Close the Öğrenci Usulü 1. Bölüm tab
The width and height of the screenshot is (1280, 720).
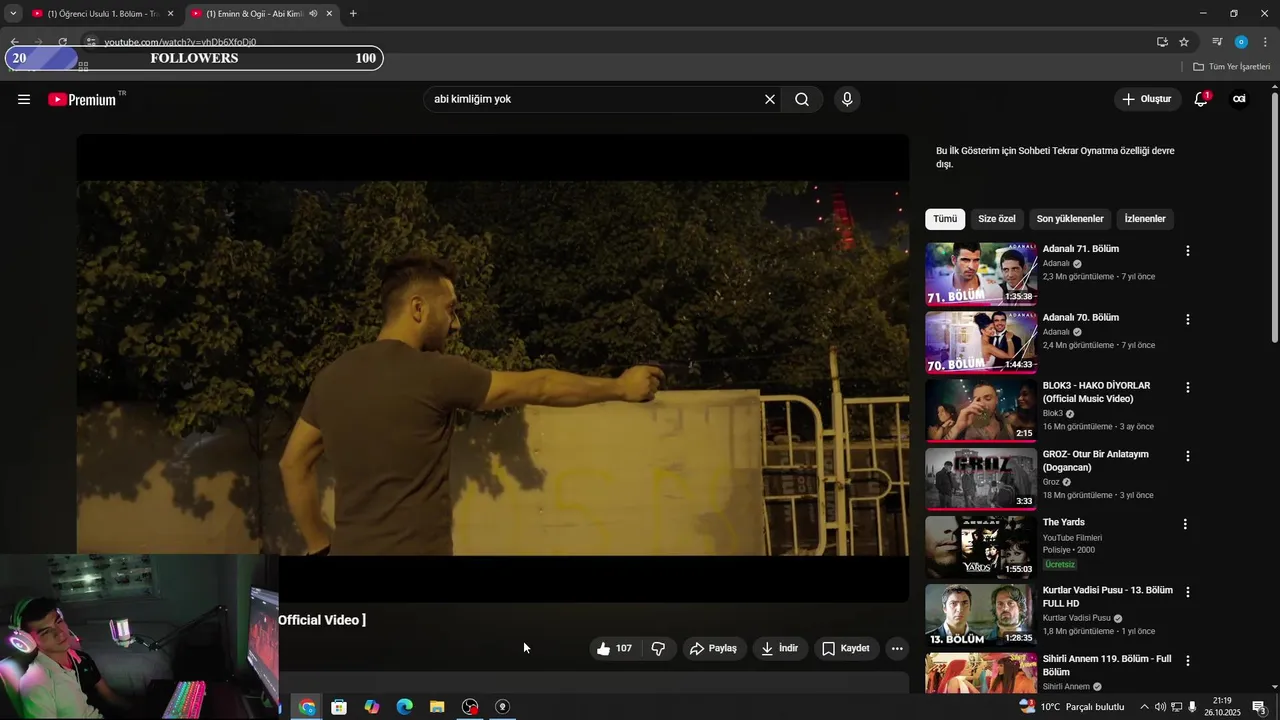pos(170,14)
